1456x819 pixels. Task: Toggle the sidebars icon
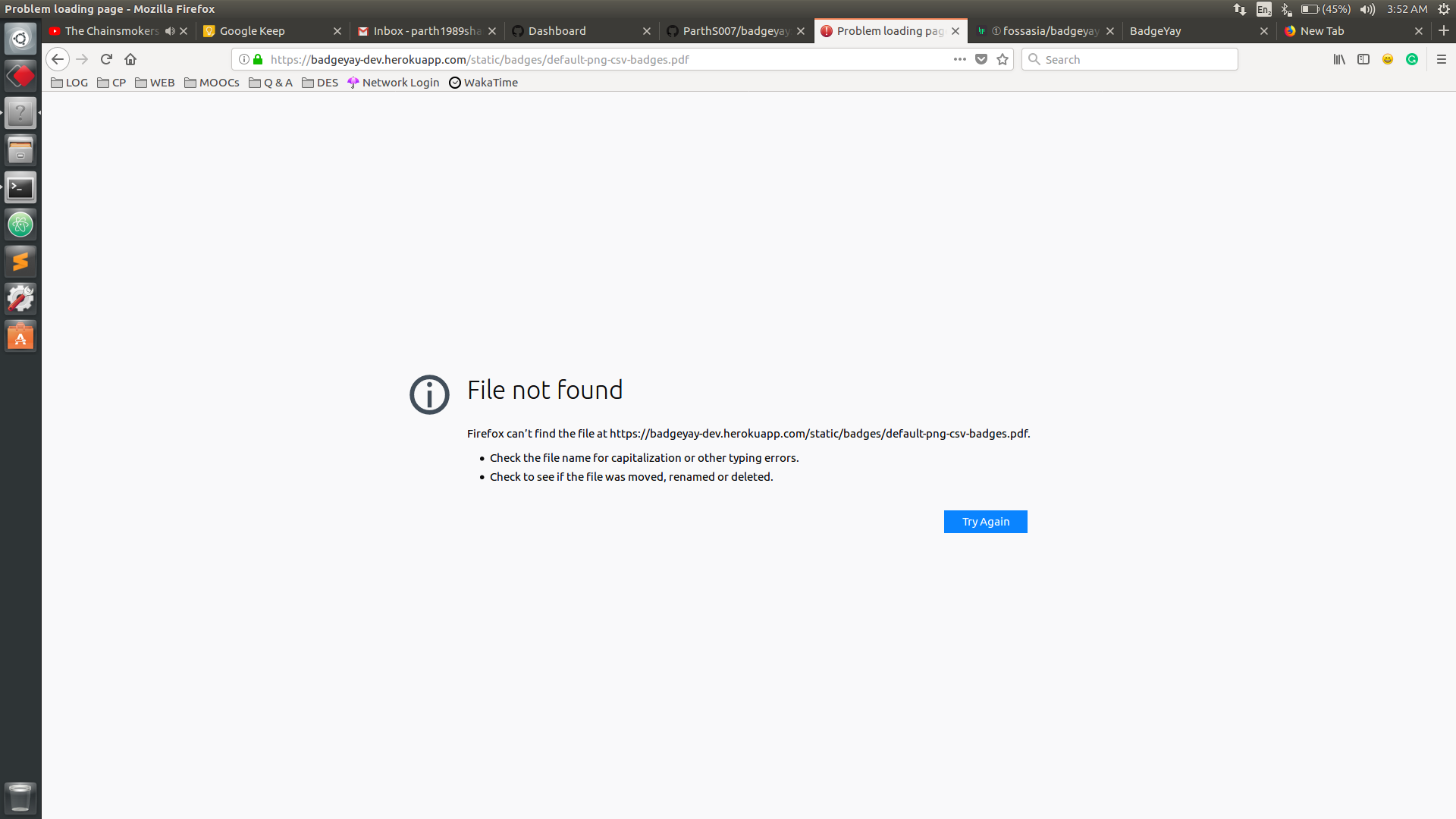(x=1363, y=59)
